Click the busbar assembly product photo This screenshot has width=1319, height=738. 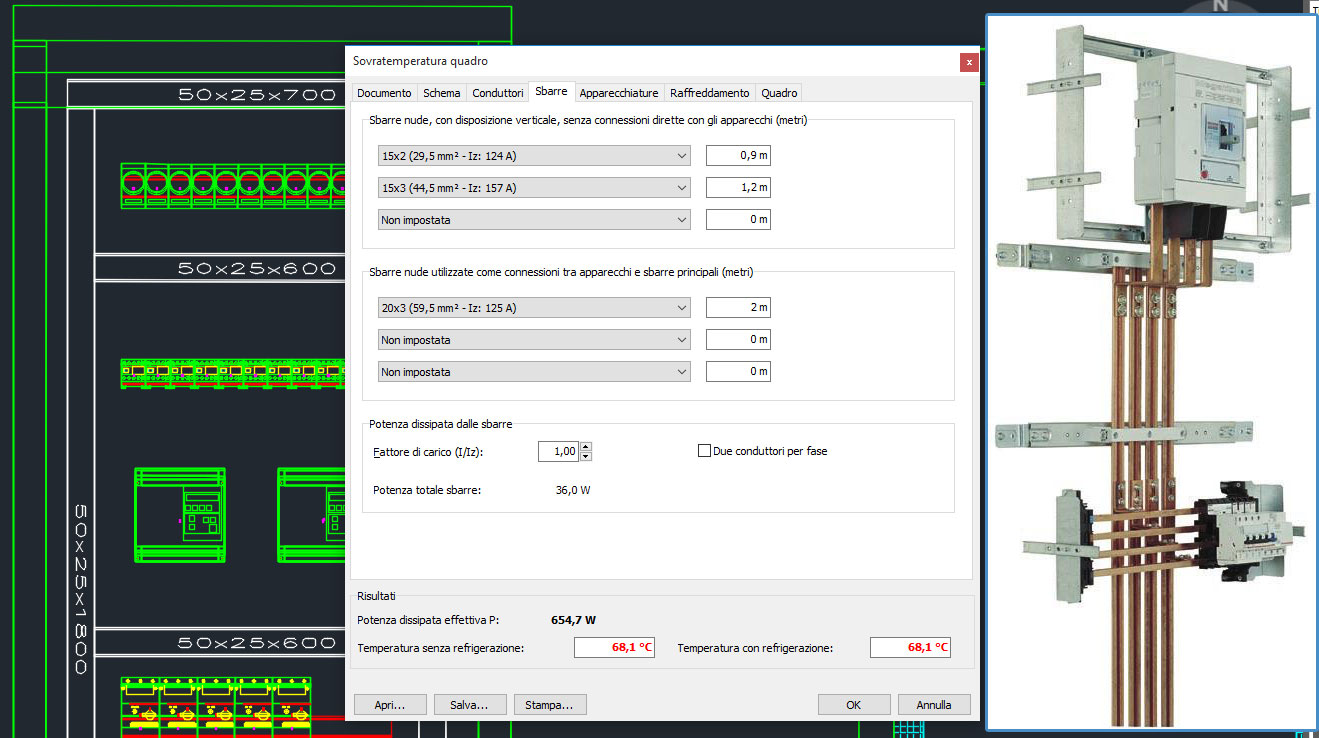coord(1152,372)
